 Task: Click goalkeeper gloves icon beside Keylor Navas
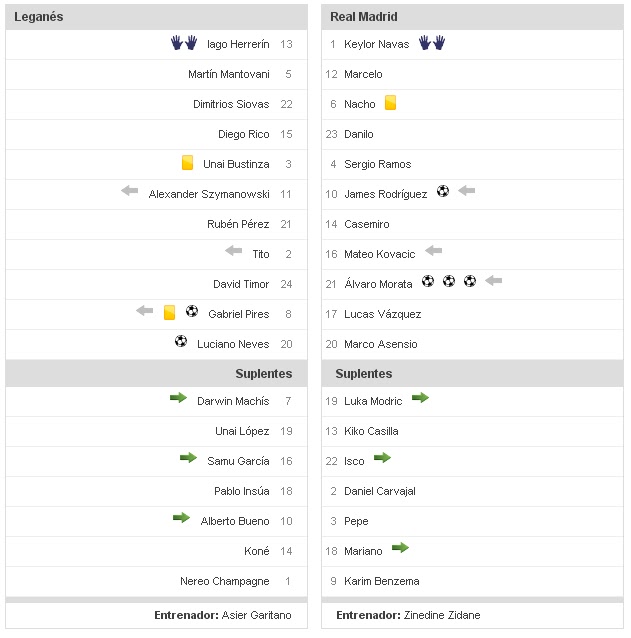coord(432,43)
